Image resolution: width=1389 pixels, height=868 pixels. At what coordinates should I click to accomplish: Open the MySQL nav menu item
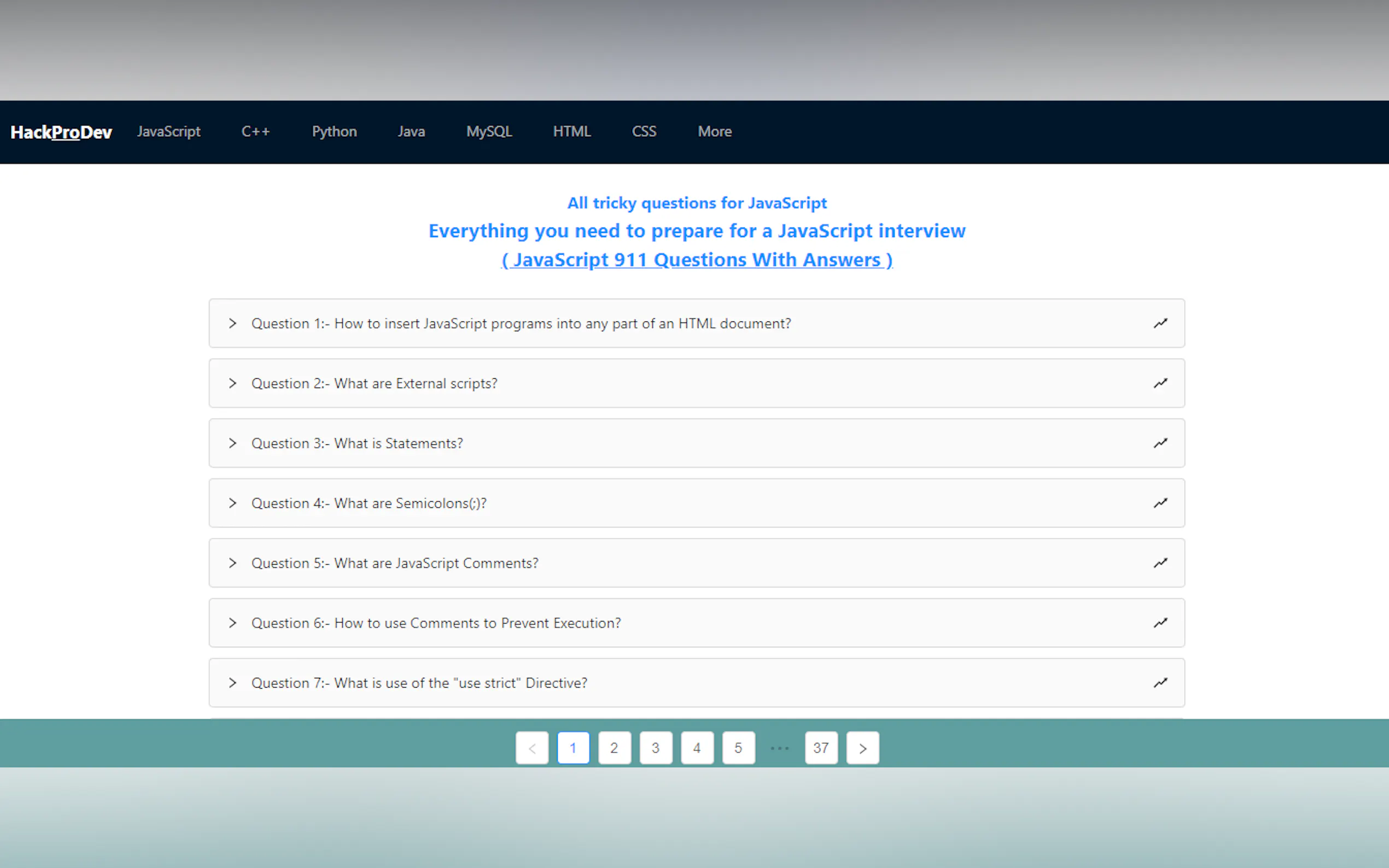[489, 132]
